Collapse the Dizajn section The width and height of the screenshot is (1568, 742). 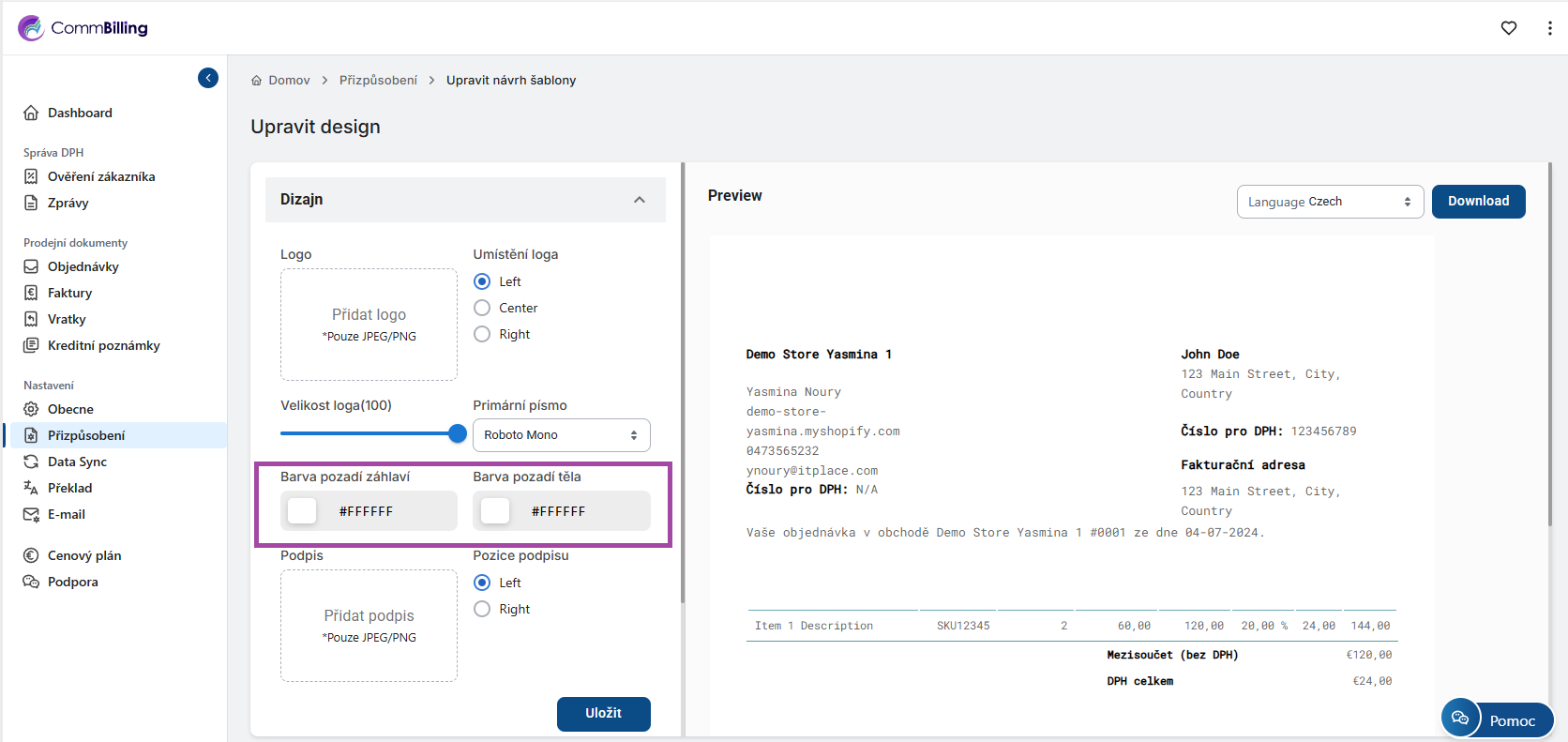click(640, 200)
